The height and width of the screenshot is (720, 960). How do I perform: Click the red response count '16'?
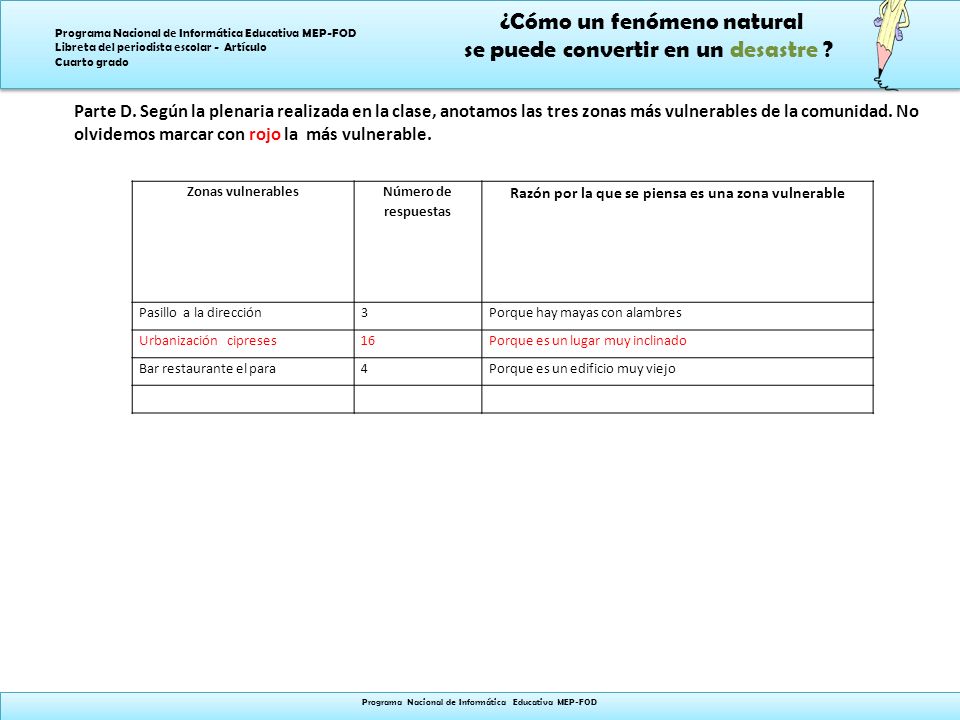pos(418,343)
